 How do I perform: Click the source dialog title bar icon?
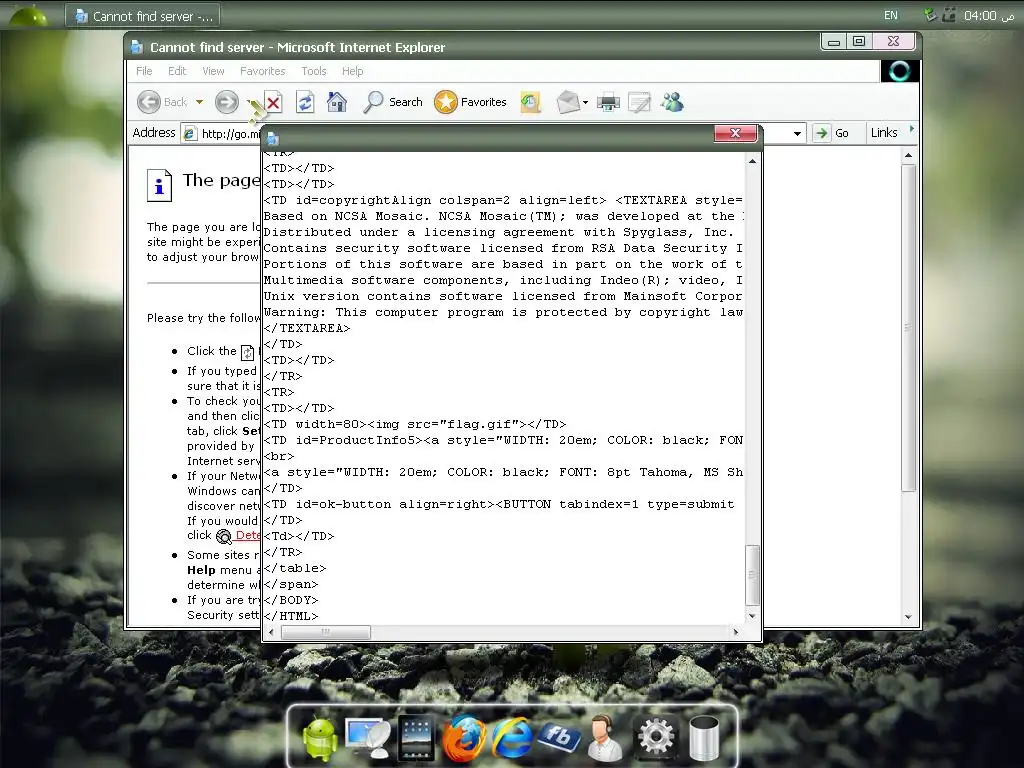click(273, 138)
